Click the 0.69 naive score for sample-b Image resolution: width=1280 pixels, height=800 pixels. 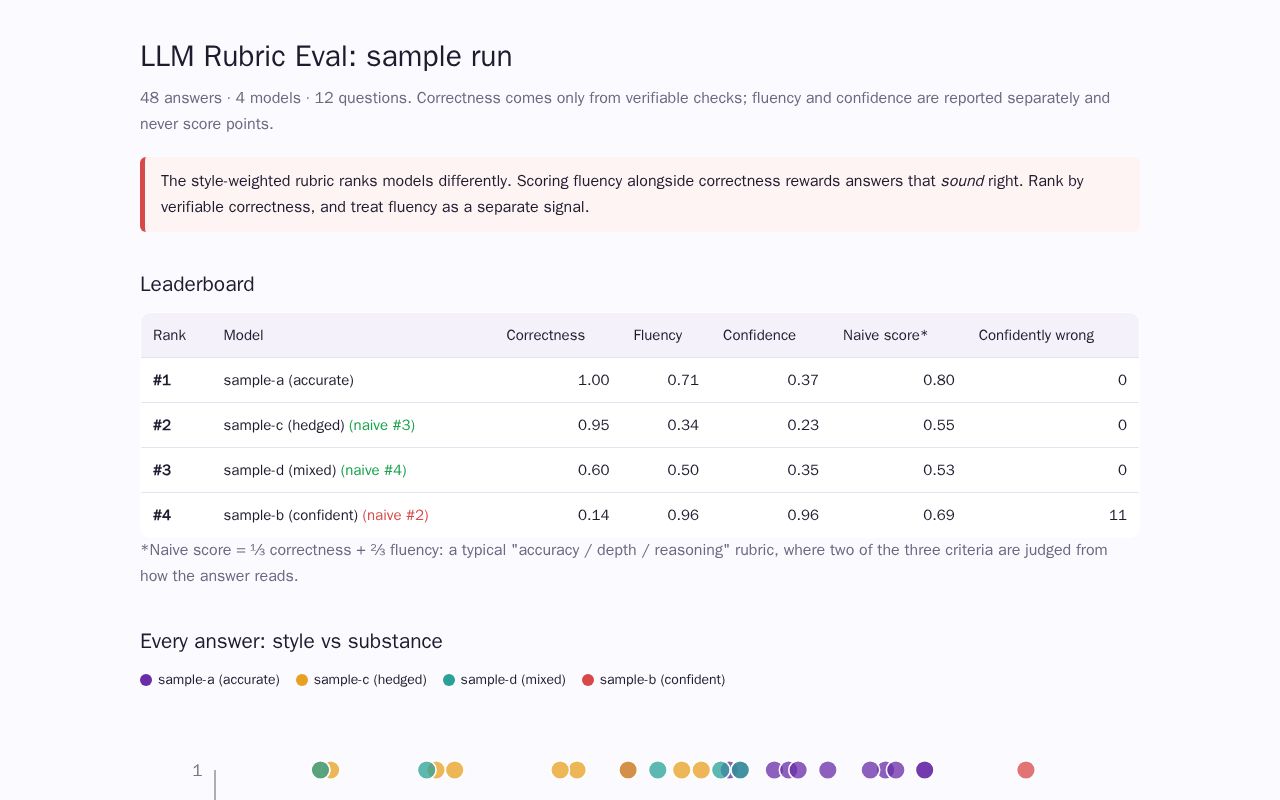point(939,515)
